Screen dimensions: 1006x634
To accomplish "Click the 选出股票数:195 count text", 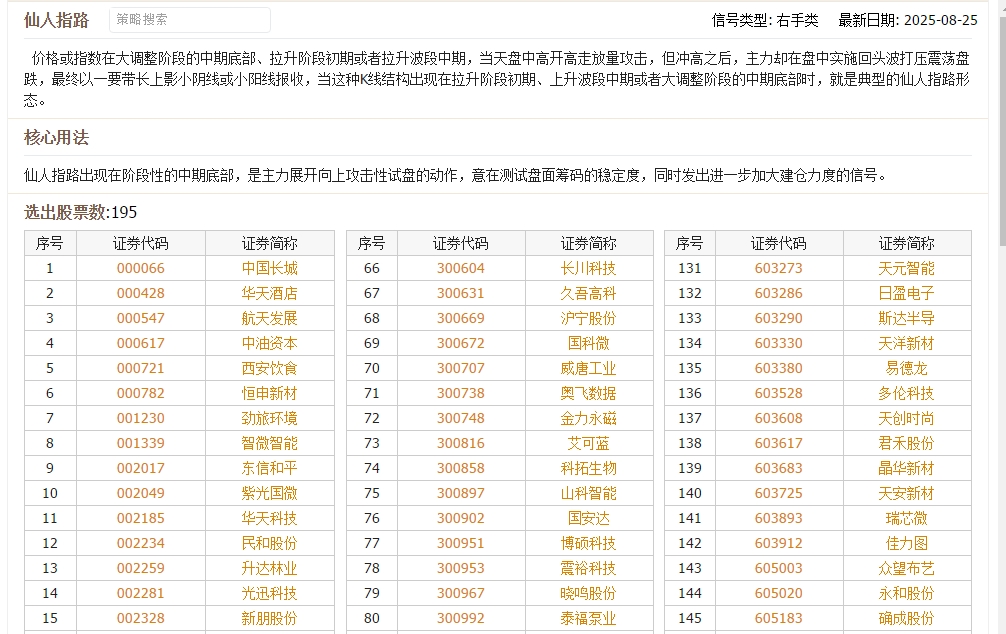I will pos(80,212).
